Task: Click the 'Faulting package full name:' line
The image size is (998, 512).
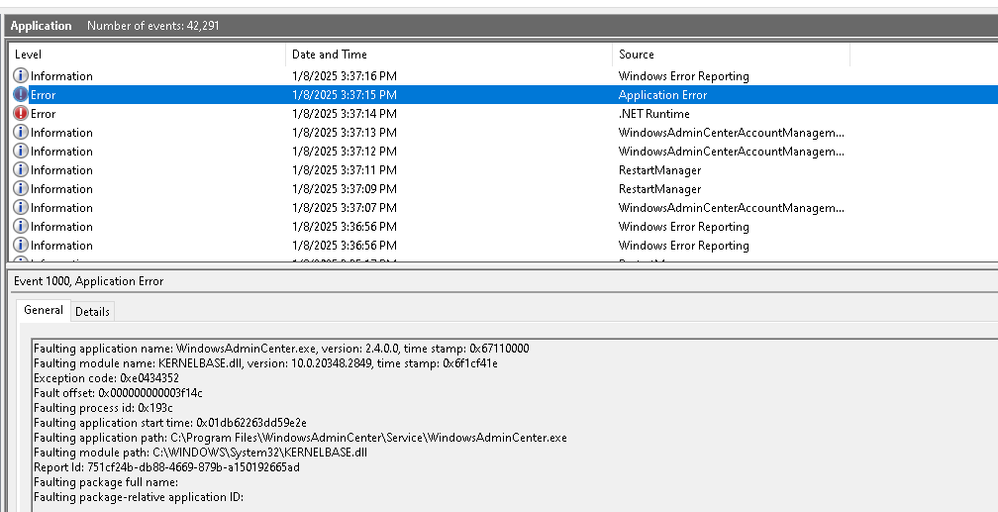Action: [x=106, y=482]
